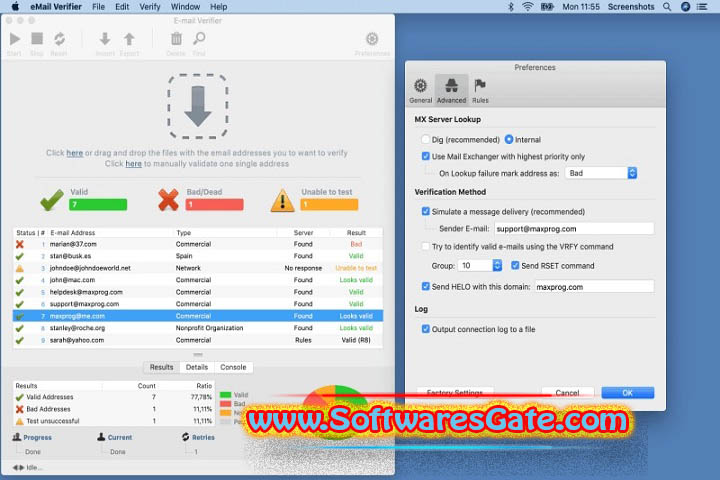Click the Group value stepper arrows
Viewport: 720px width, 480px height.
click(x=497, y=265)
